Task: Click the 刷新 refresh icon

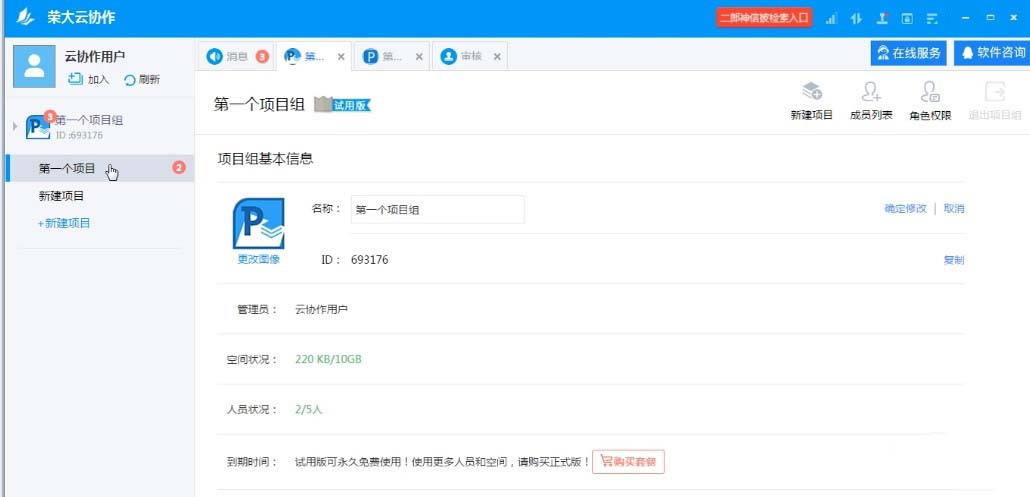Action: 129,80
